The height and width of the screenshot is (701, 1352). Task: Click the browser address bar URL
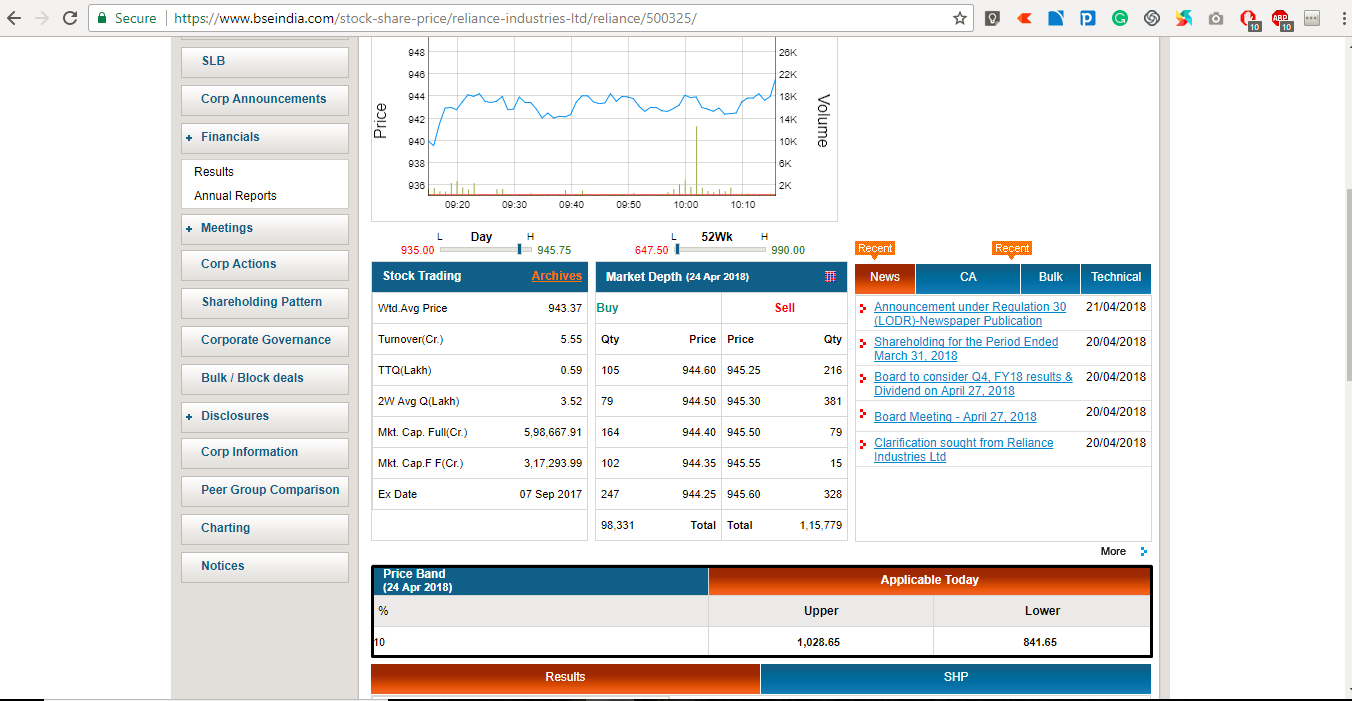coord(435,18)
